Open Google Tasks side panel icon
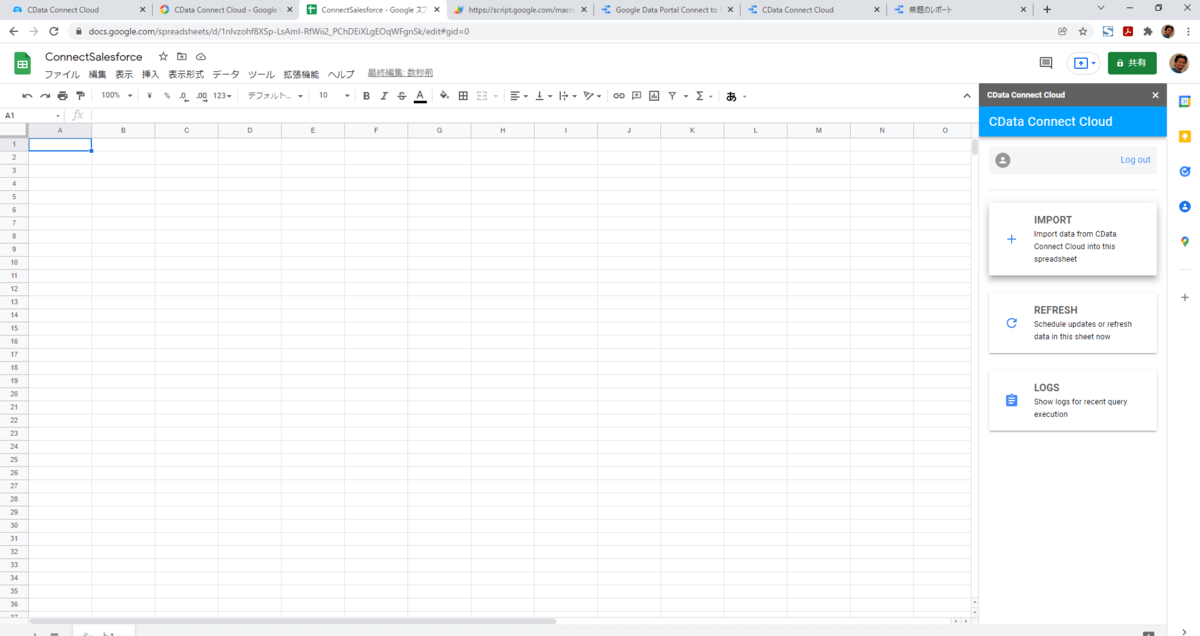 point(1184,172)
